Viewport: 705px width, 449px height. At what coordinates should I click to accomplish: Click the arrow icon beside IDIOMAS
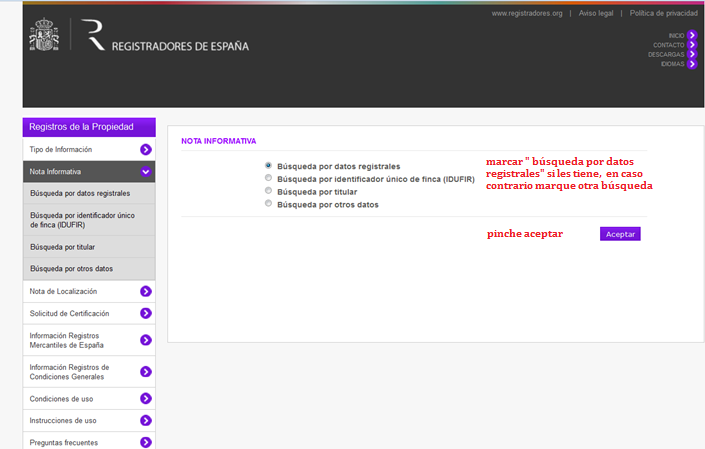[692, 64]
